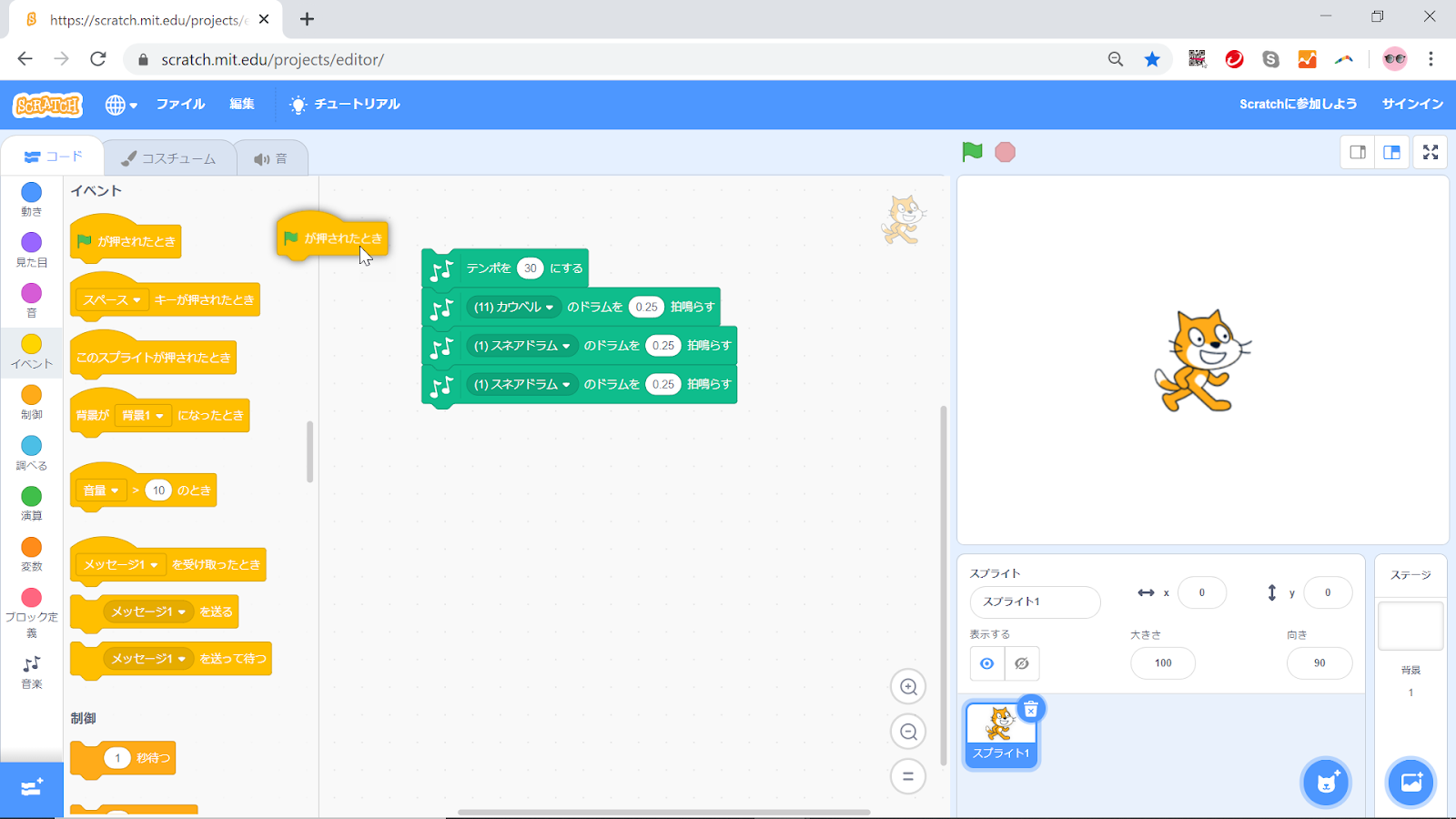Click the block palette vertical scrollbar

pyautogui.click(x=309, y=451)
